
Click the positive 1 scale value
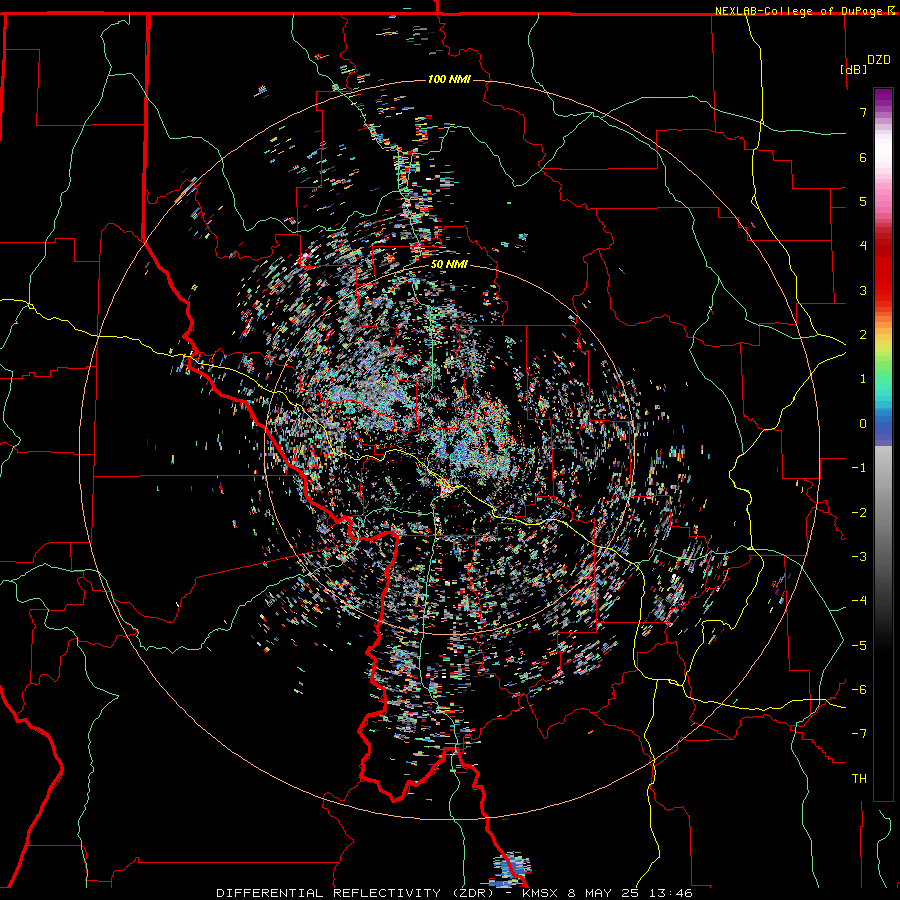click(863, 379)
